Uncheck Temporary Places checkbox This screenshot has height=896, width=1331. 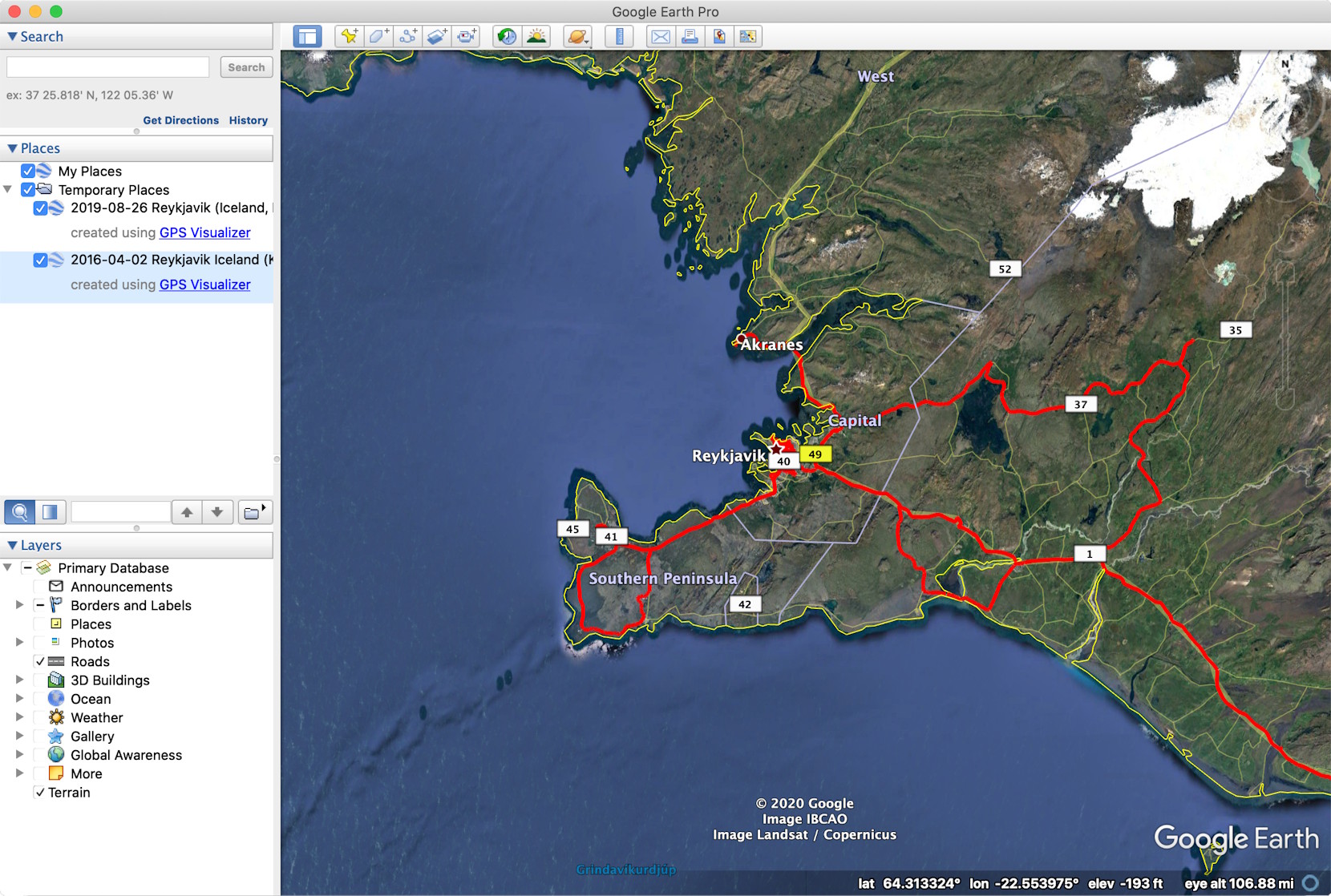(x=28, y=189)
